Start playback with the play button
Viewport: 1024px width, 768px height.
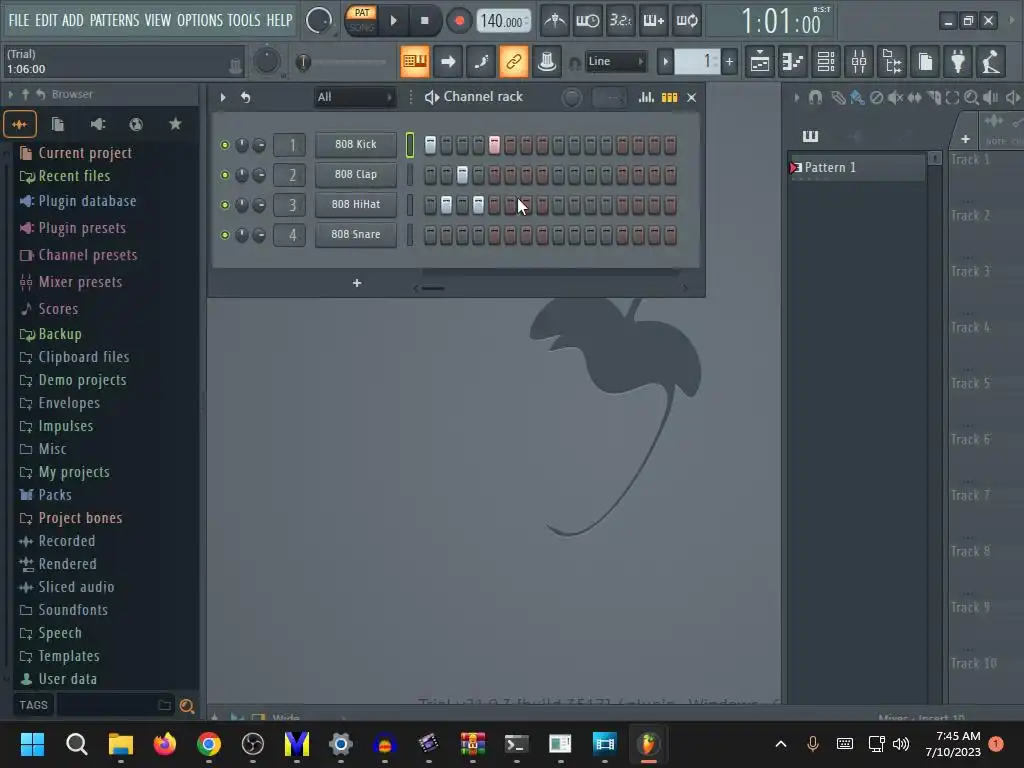tap(393, 21)
